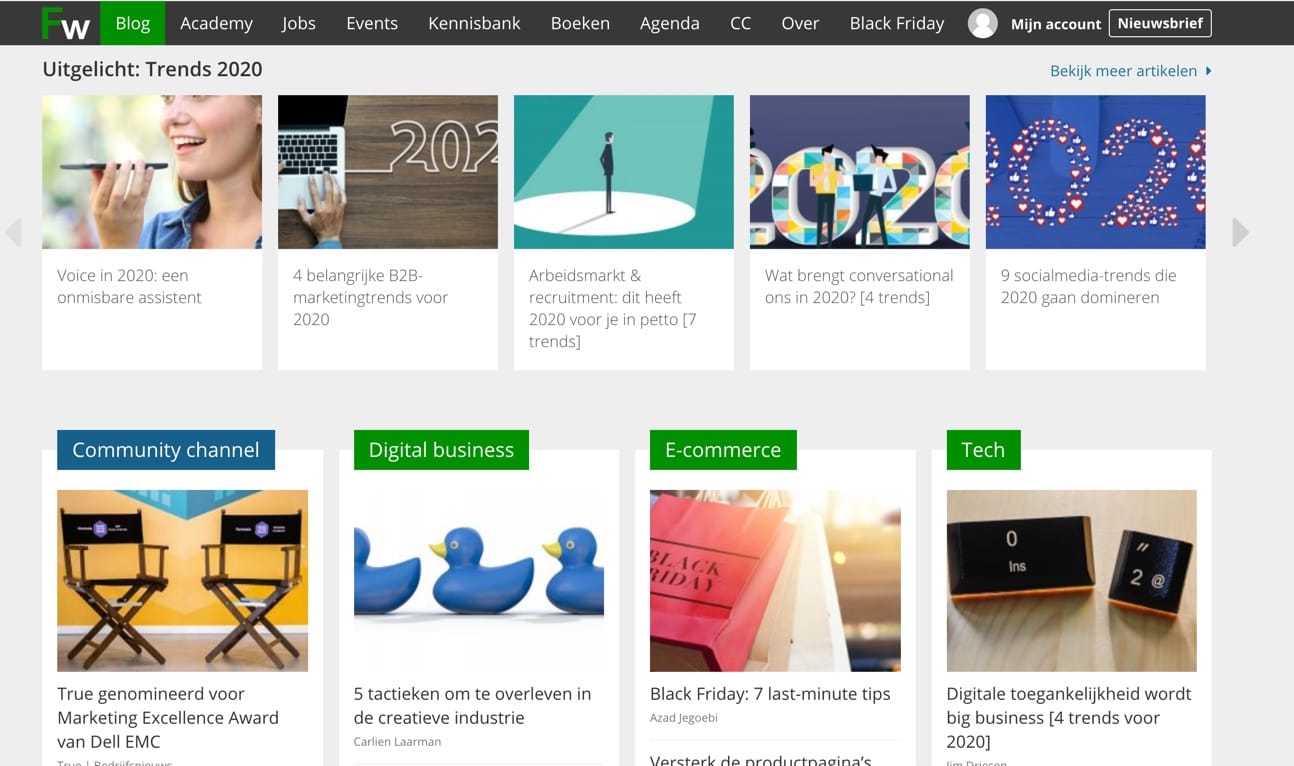The height and width of the screenshot is (766, 1294).
Task: Open the user account avatar icon
Action: pos(982,23)
